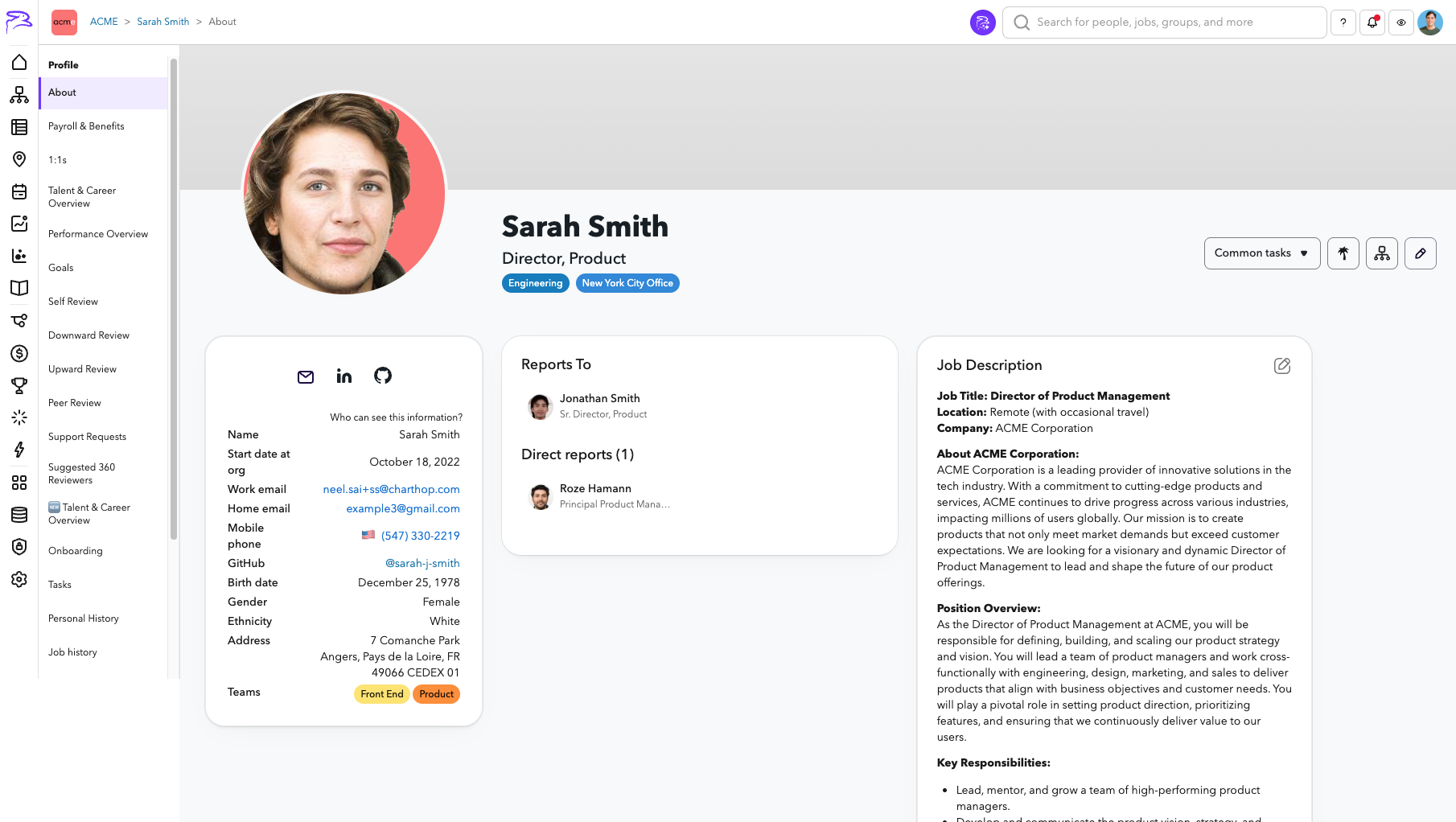Open Jonathan Smith's profile link
The height and width of the screenshot is (822, 1456).
(600, 398)
